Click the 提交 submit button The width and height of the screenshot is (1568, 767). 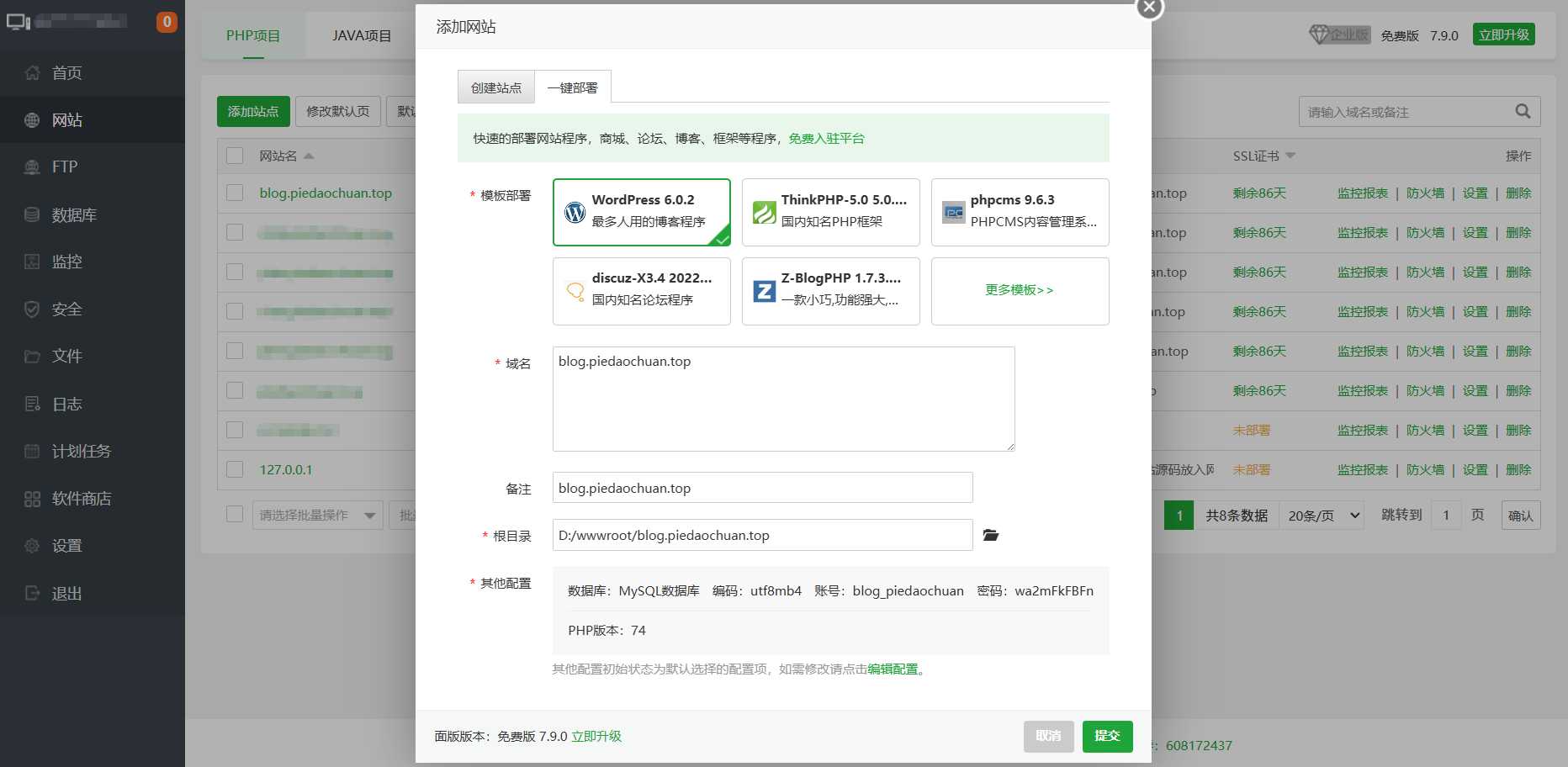point(1107,736)
